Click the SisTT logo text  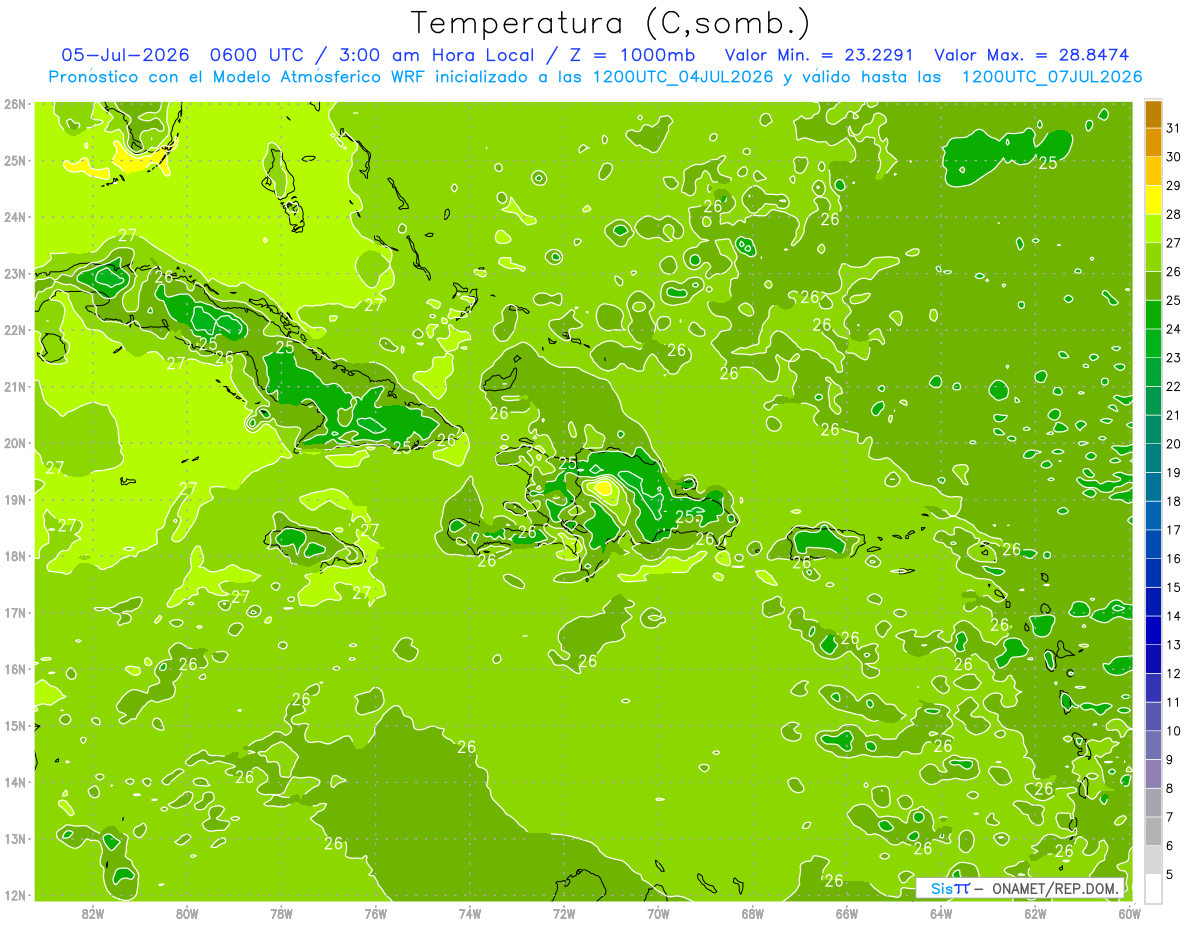click(x=950, y=888)
